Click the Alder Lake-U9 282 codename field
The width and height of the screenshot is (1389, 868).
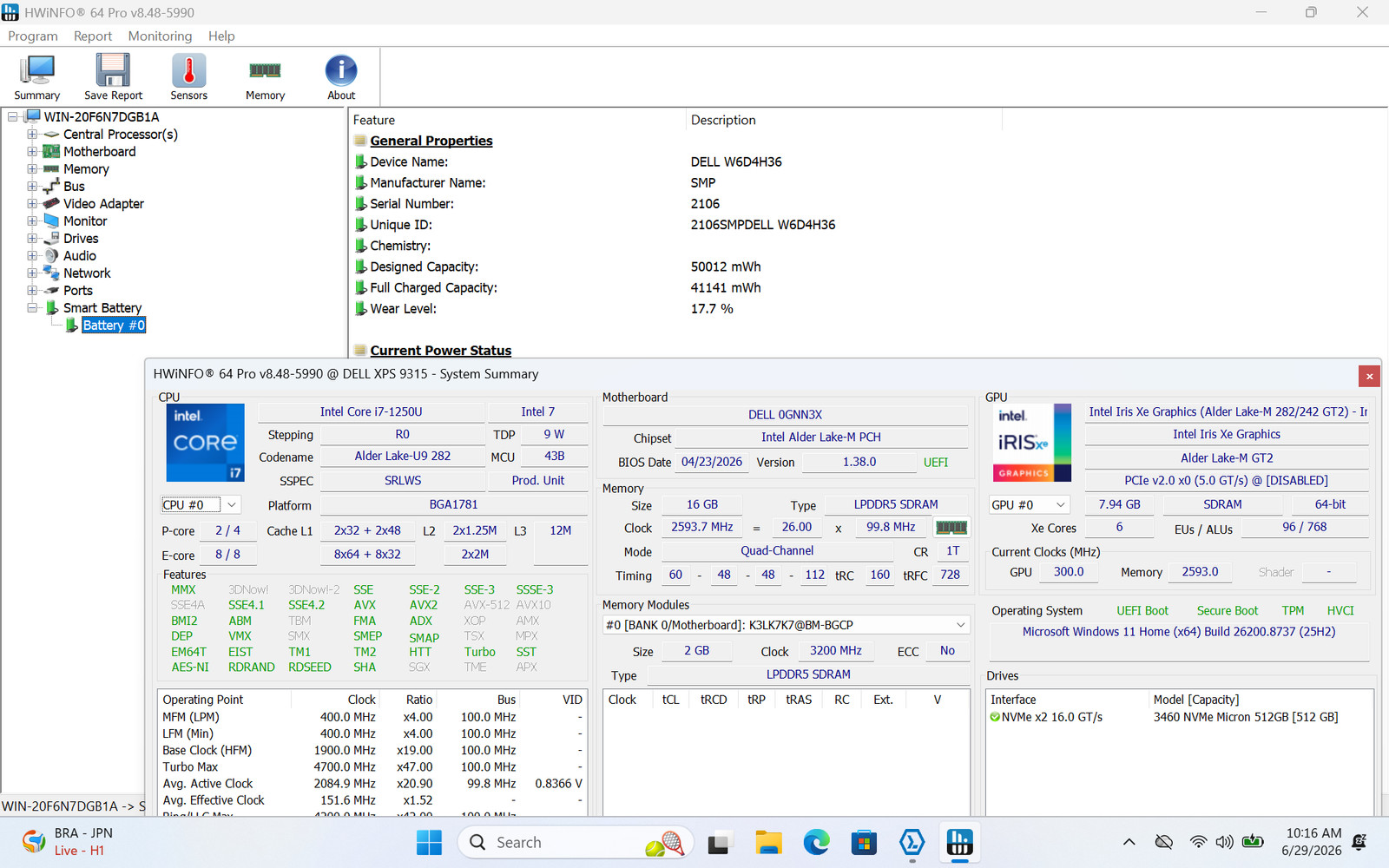[402, 456]
